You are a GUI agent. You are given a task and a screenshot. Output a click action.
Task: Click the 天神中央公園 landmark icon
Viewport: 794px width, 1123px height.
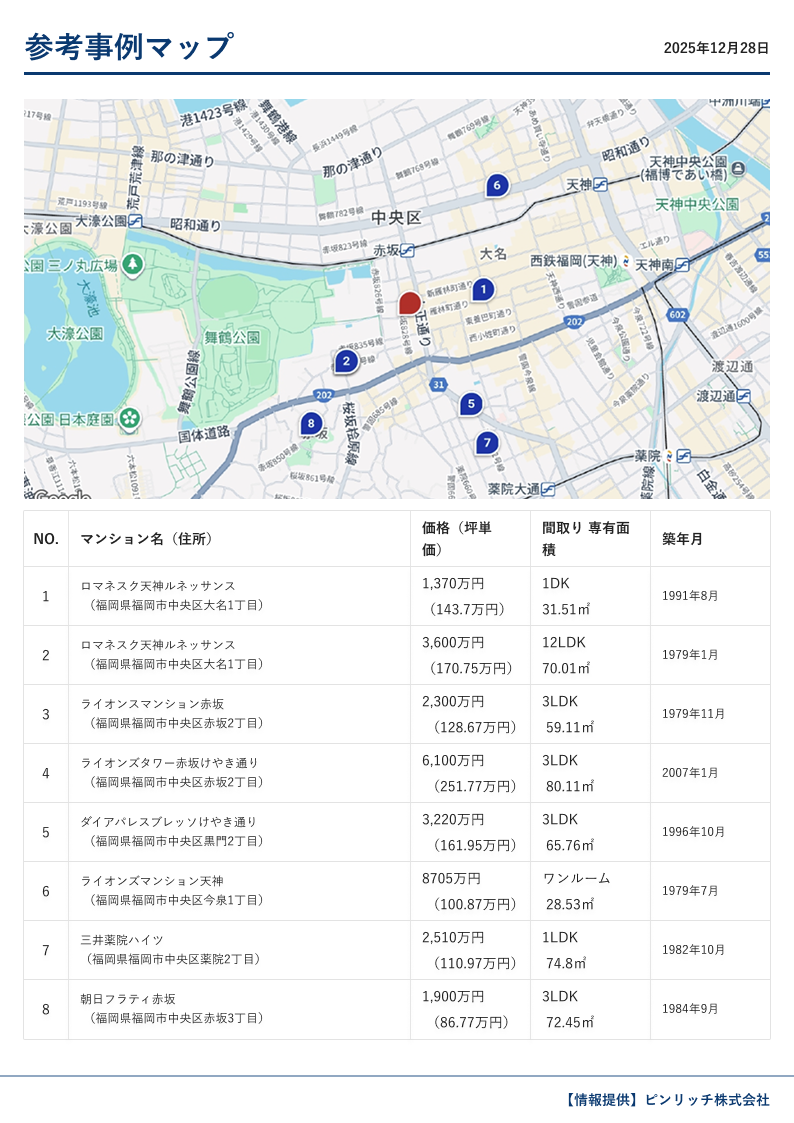pyautogui.click(x=738, y=169)
